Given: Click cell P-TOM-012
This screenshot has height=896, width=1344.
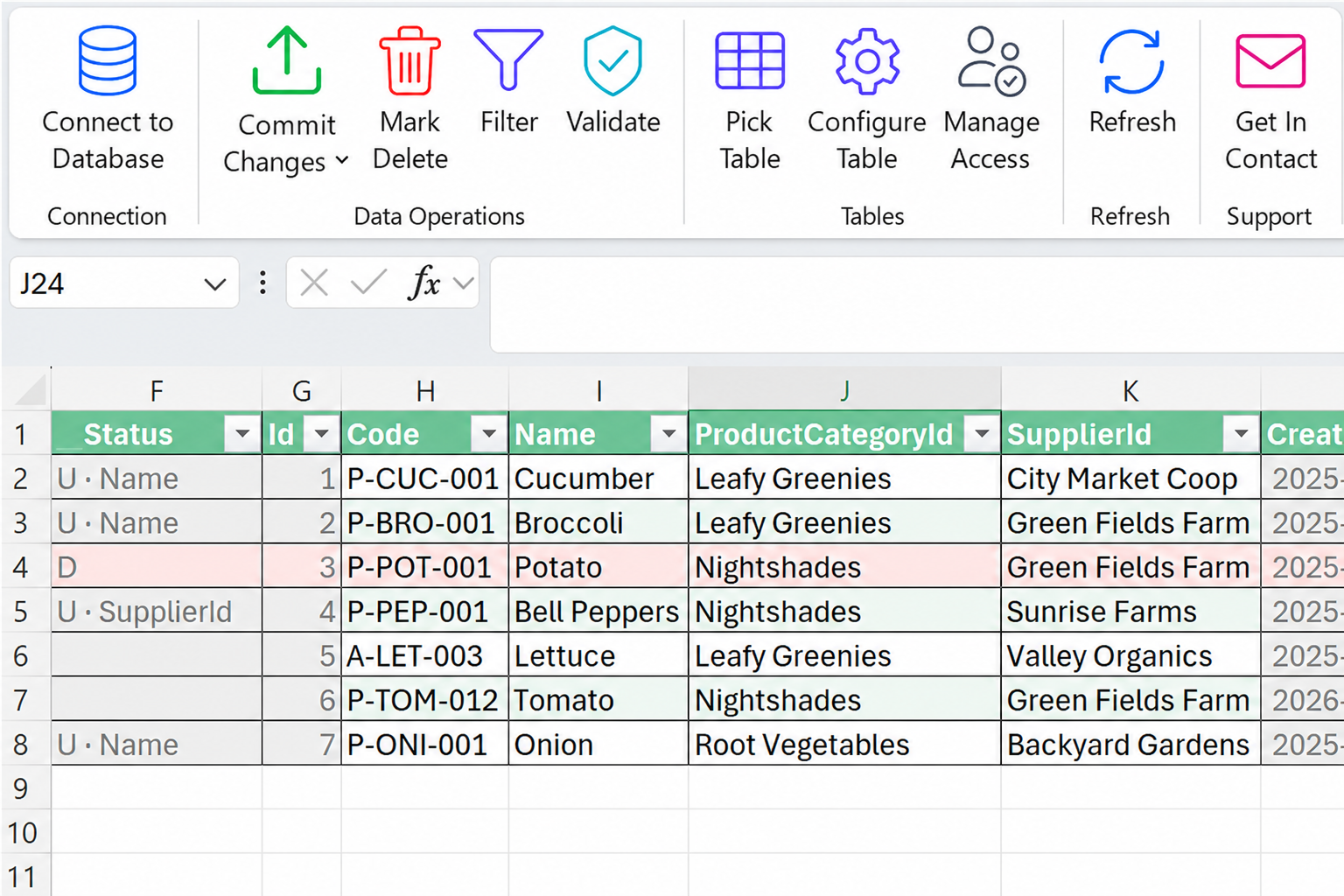Looking at the screenshot, I should (425, 700).
